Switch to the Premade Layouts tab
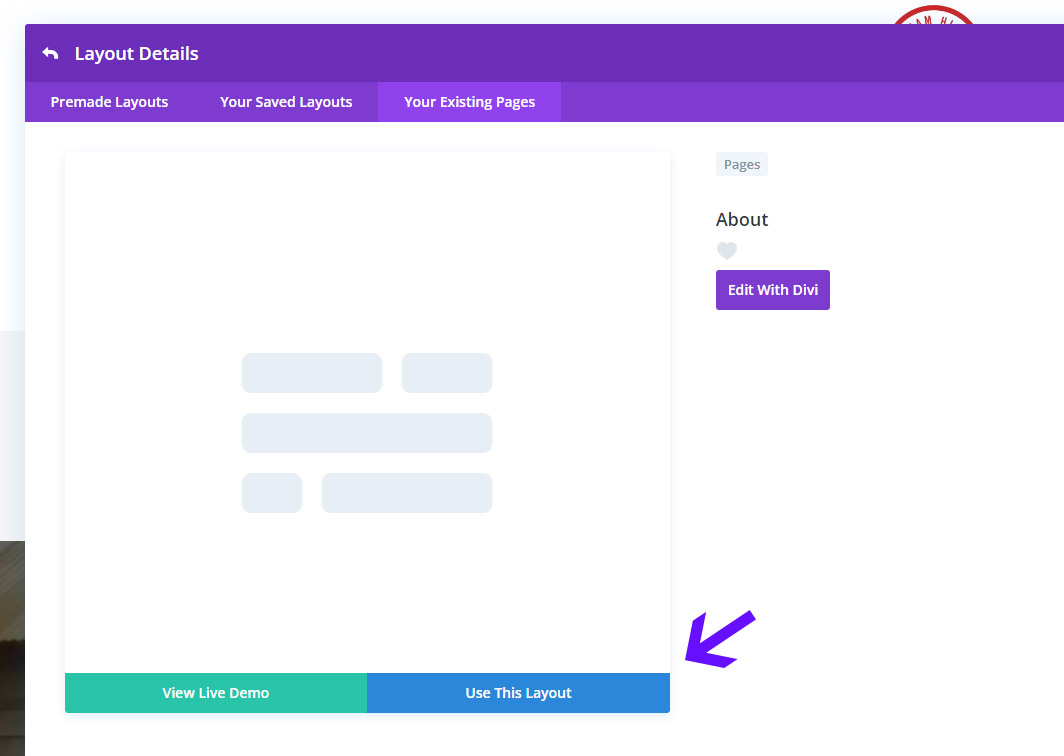Screen dimensions: 1064x756 click(109, 102)
